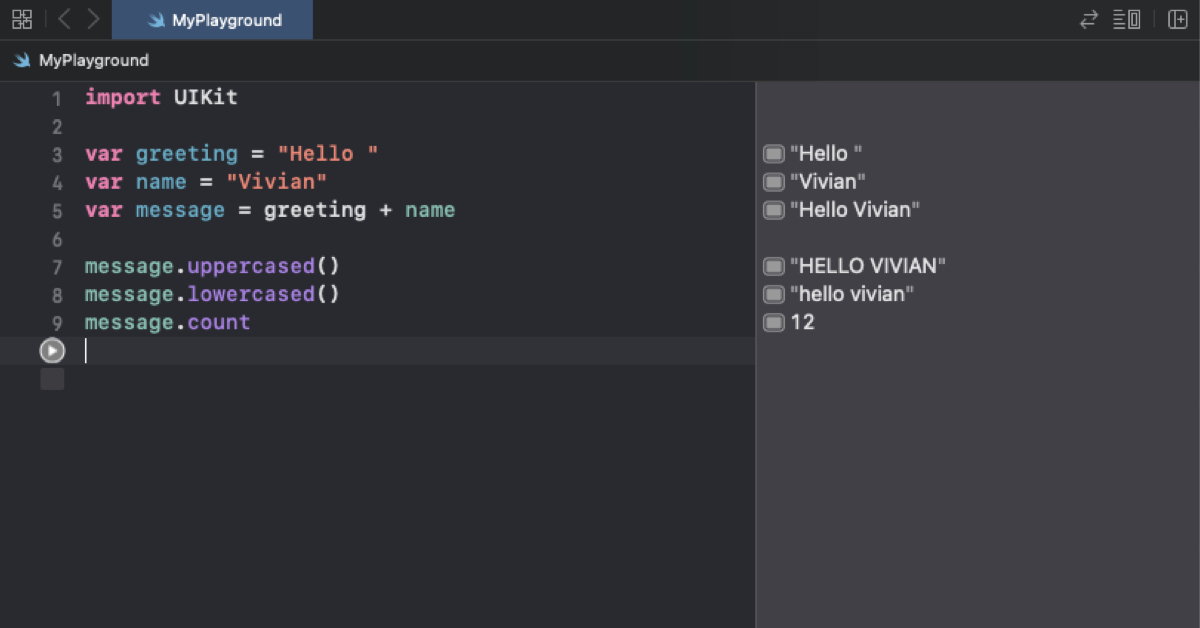Click UIKit in the import statement
The image size is (1200, 628).
point(206,98)
